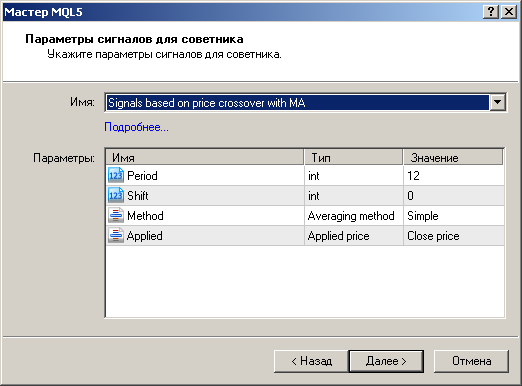Click the Значение column header

453,157
